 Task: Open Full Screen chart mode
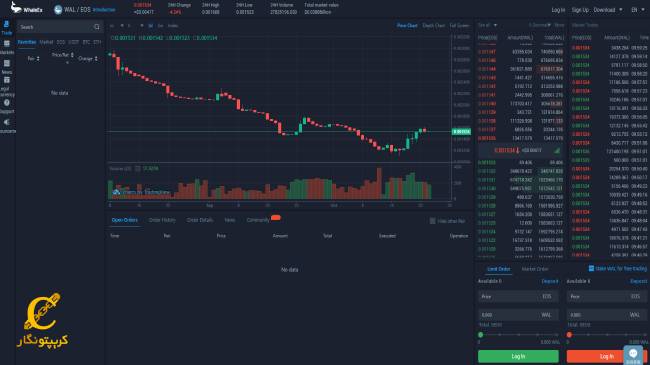(x=460, y=26)
